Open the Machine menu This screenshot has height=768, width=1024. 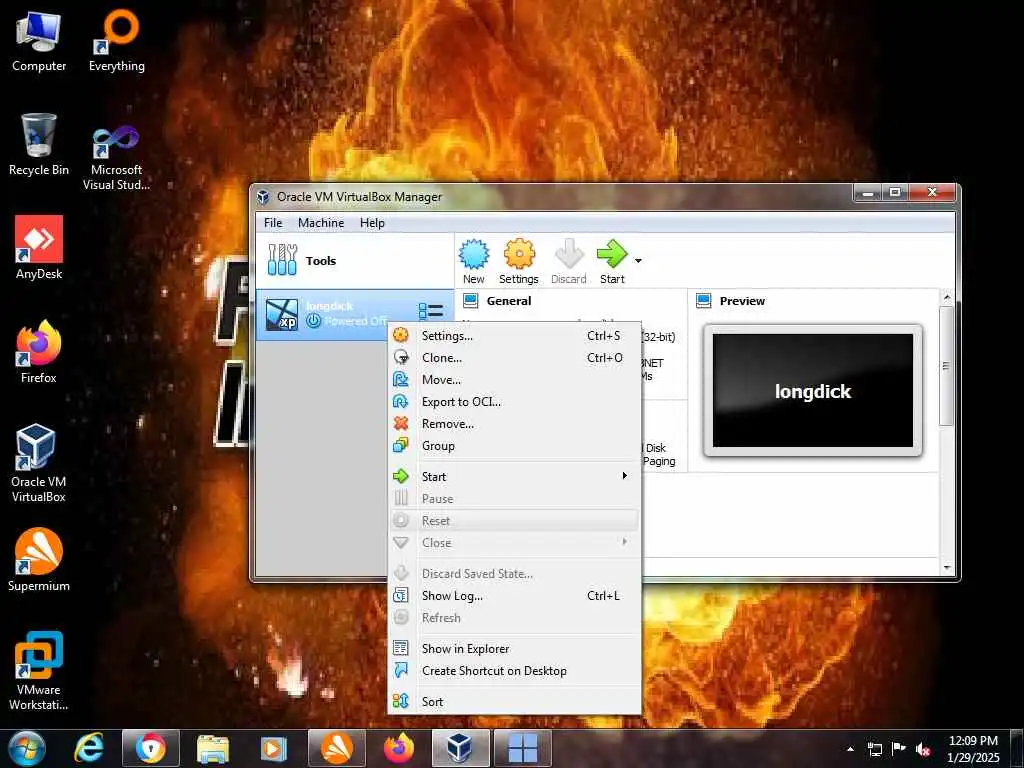pyautogui.click(x=321, y=223)
